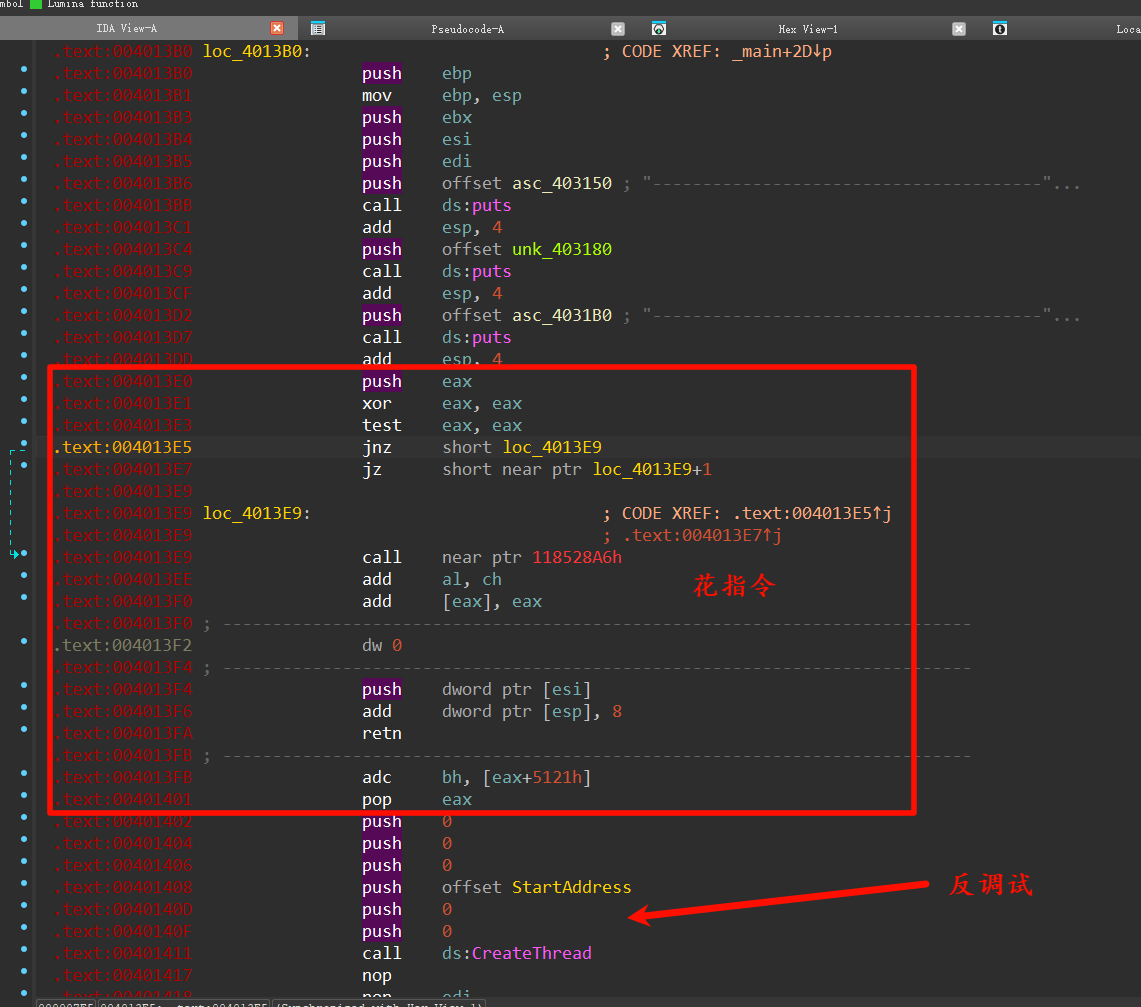This screenshot has height=1007, width=1141.
Task: Click breakpoint dot beside 'xor eax, eax'
Action: coord(24,399)
